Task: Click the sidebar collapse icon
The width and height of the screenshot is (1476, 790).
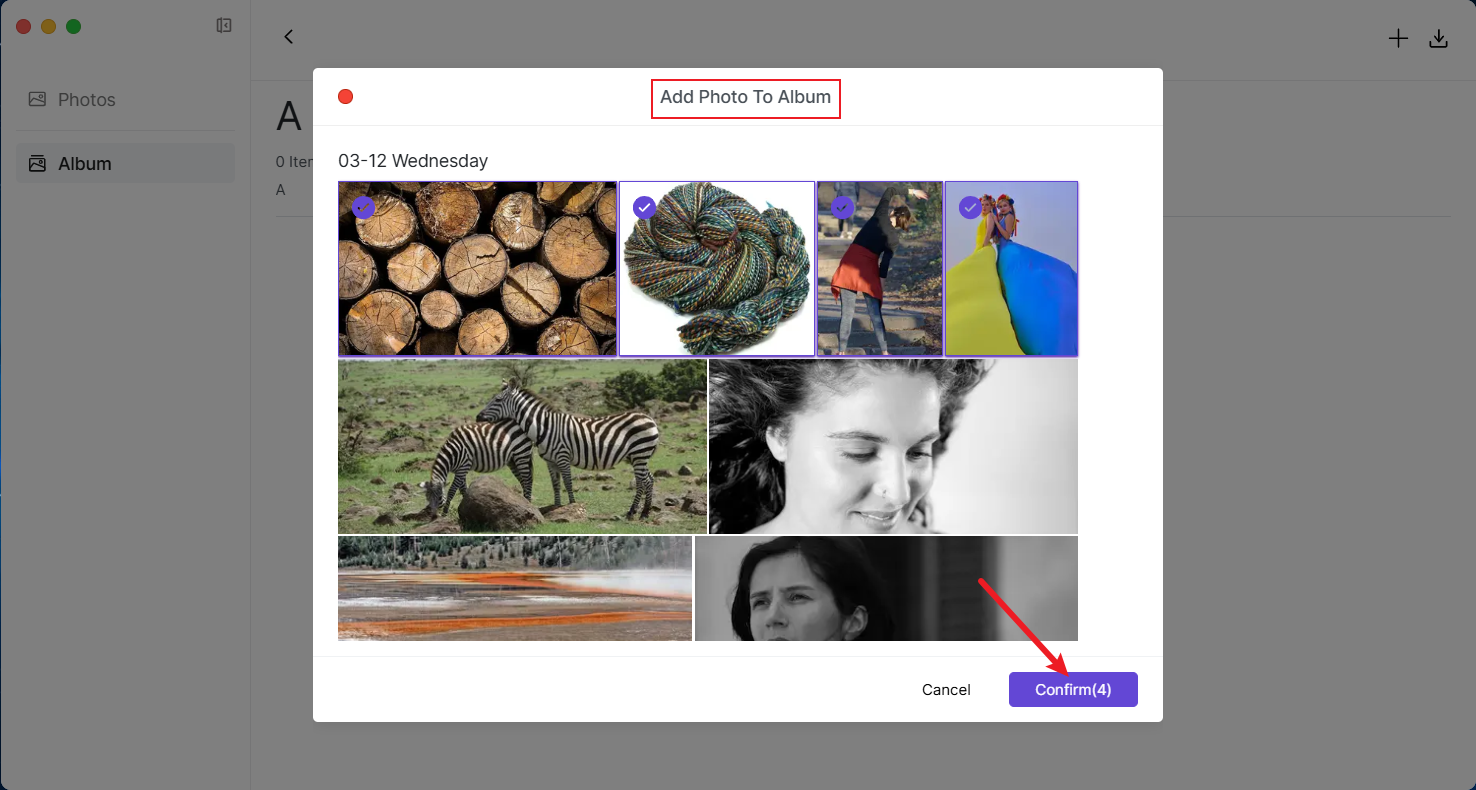Action: (x=224, y=26)
